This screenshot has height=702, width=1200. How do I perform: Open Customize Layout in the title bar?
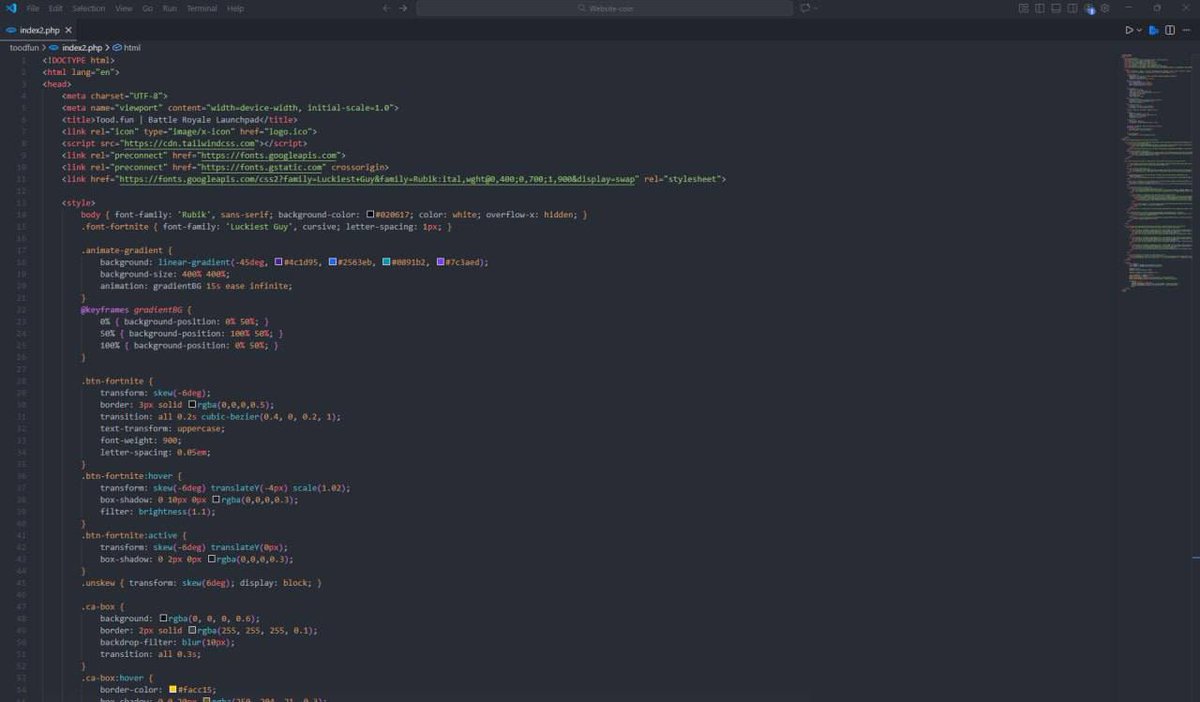point(1024,8)
